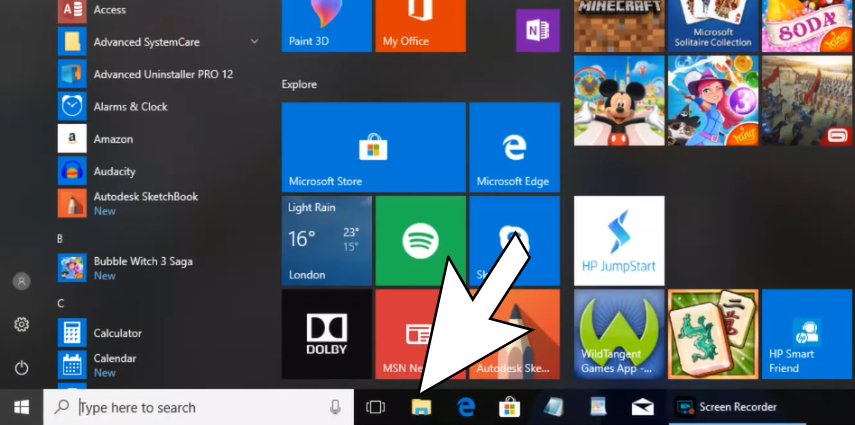Click the Power button icon
Screen dimensions: 855x425
(x=21, y=368)
